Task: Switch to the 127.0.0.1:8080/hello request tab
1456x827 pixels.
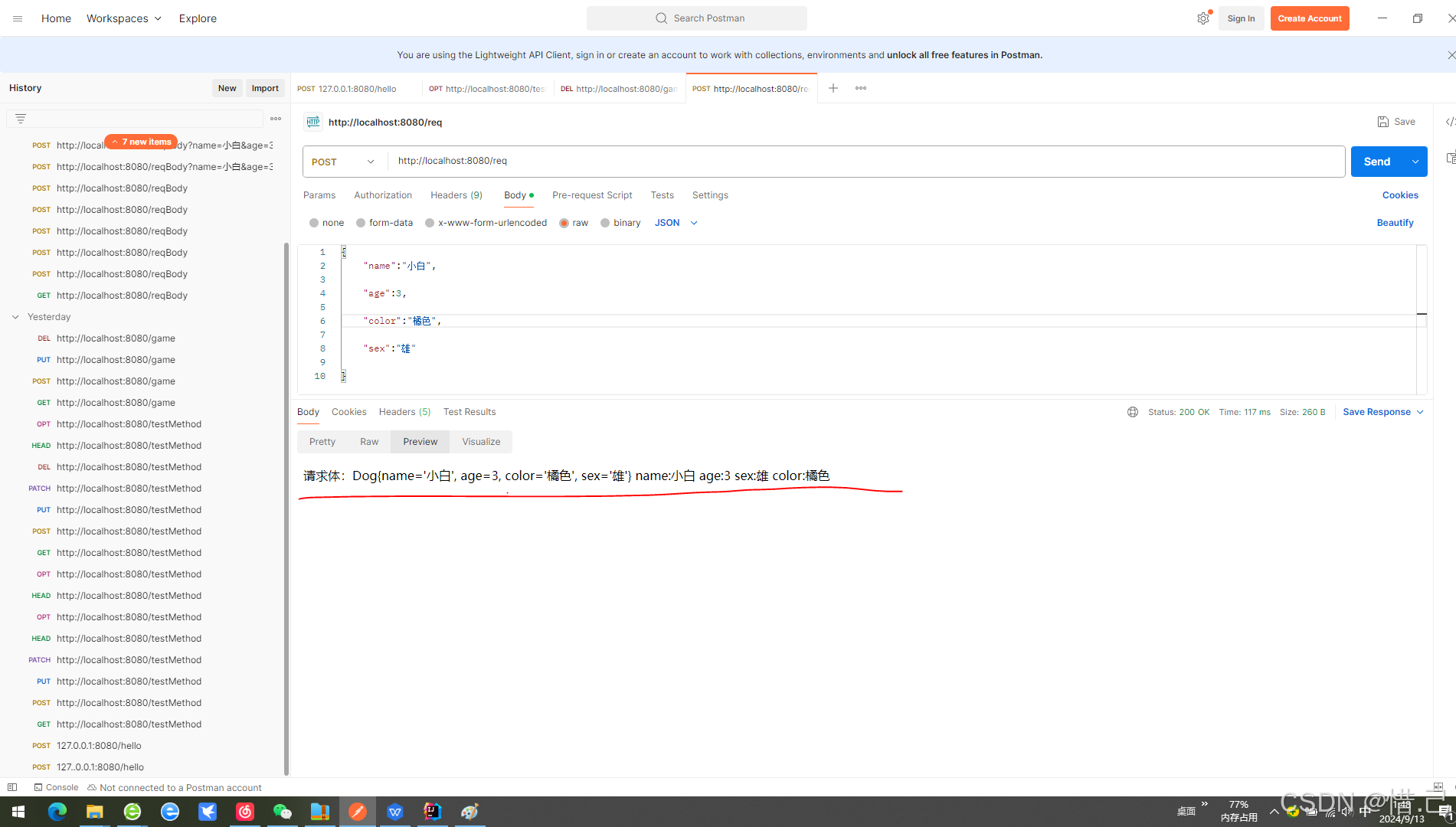Action: coord(356,89)
